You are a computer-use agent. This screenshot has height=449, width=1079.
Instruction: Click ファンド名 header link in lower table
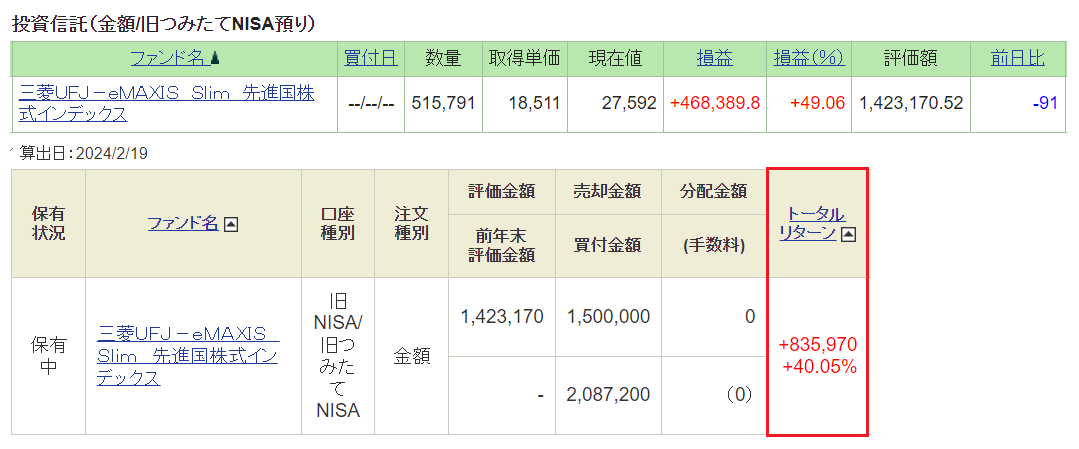click(183, 223)
